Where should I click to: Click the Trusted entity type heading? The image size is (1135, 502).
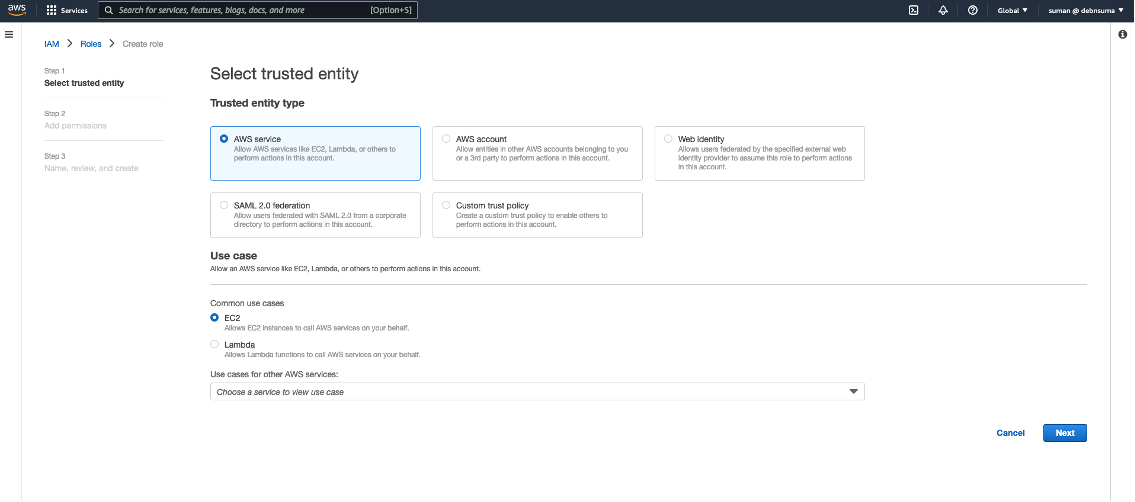[x=257, y=103]
